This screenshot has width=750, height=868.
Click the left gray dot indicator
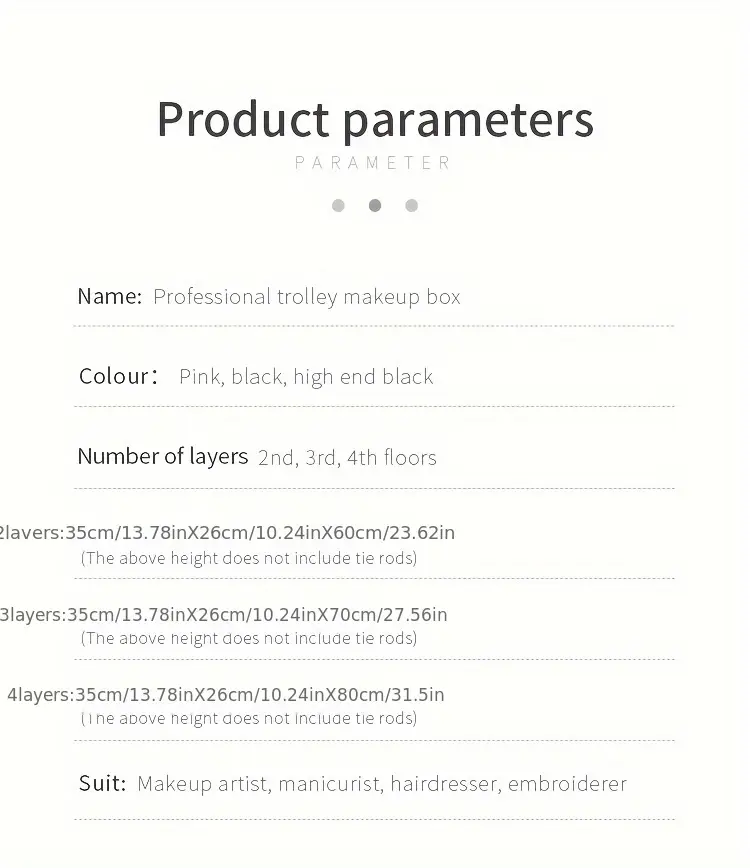(338, 205)
